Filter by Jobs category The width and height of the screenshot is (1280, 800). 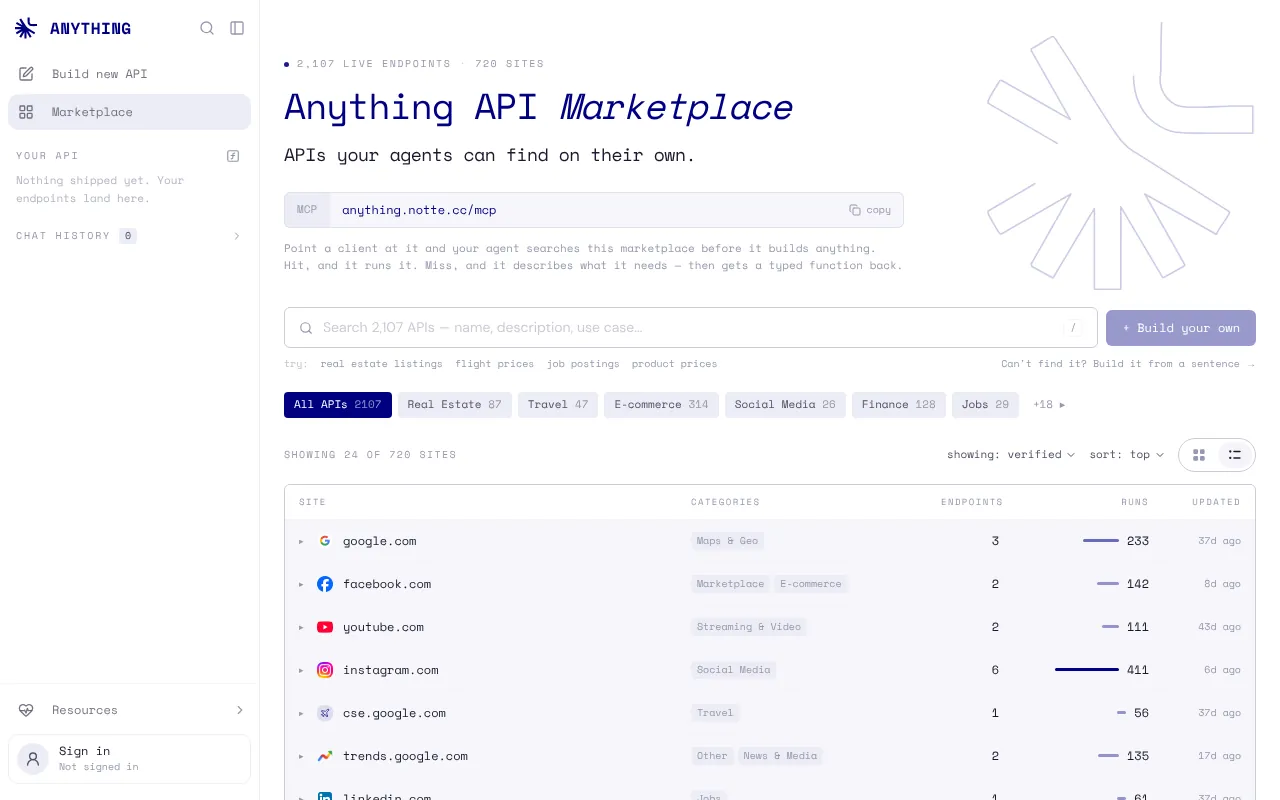click(986, 405)
